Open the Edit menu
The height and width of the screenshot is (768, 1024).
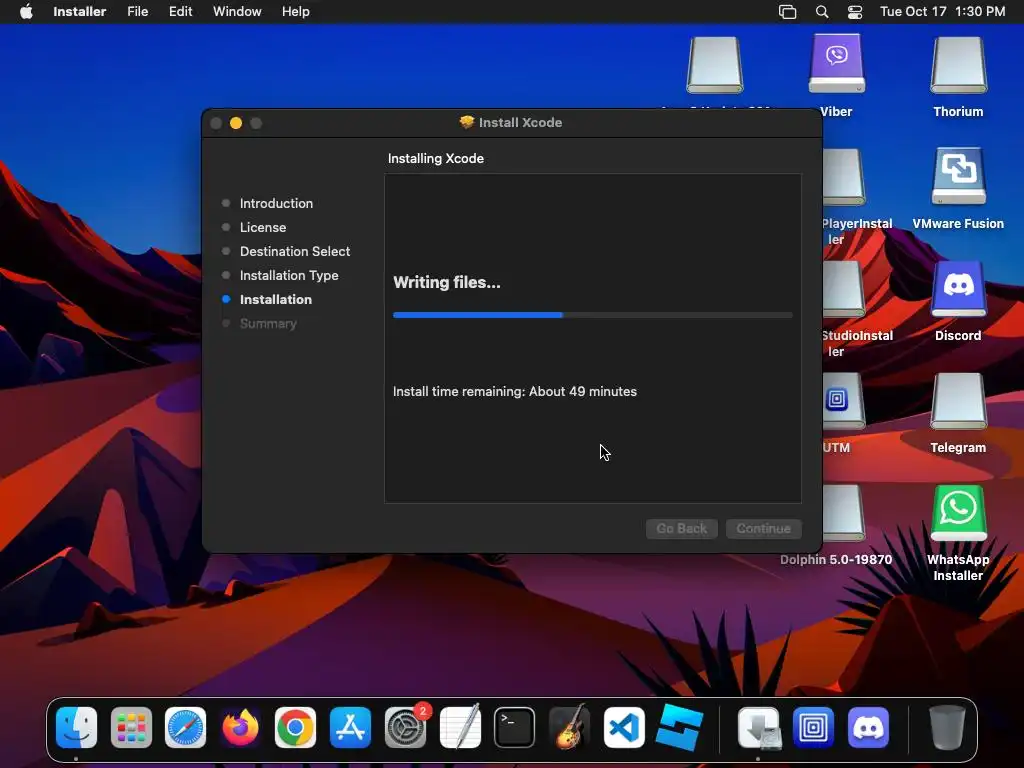pyautogui.click(x=180, y=12)
